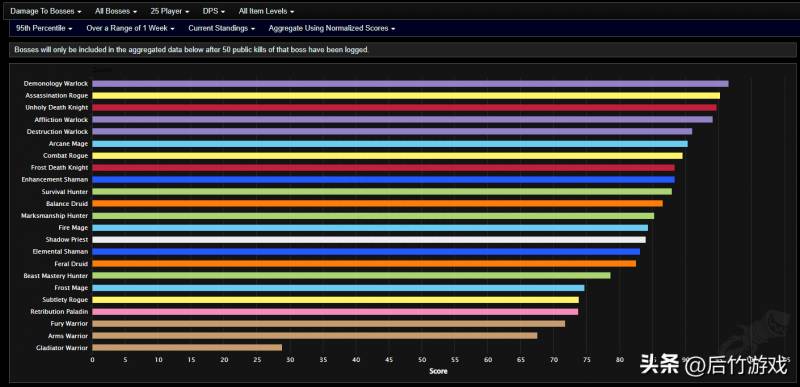This screenshot has height=387, width=800.
Task: Select the Arcane Mage label
Action: [x=69, y=144]
